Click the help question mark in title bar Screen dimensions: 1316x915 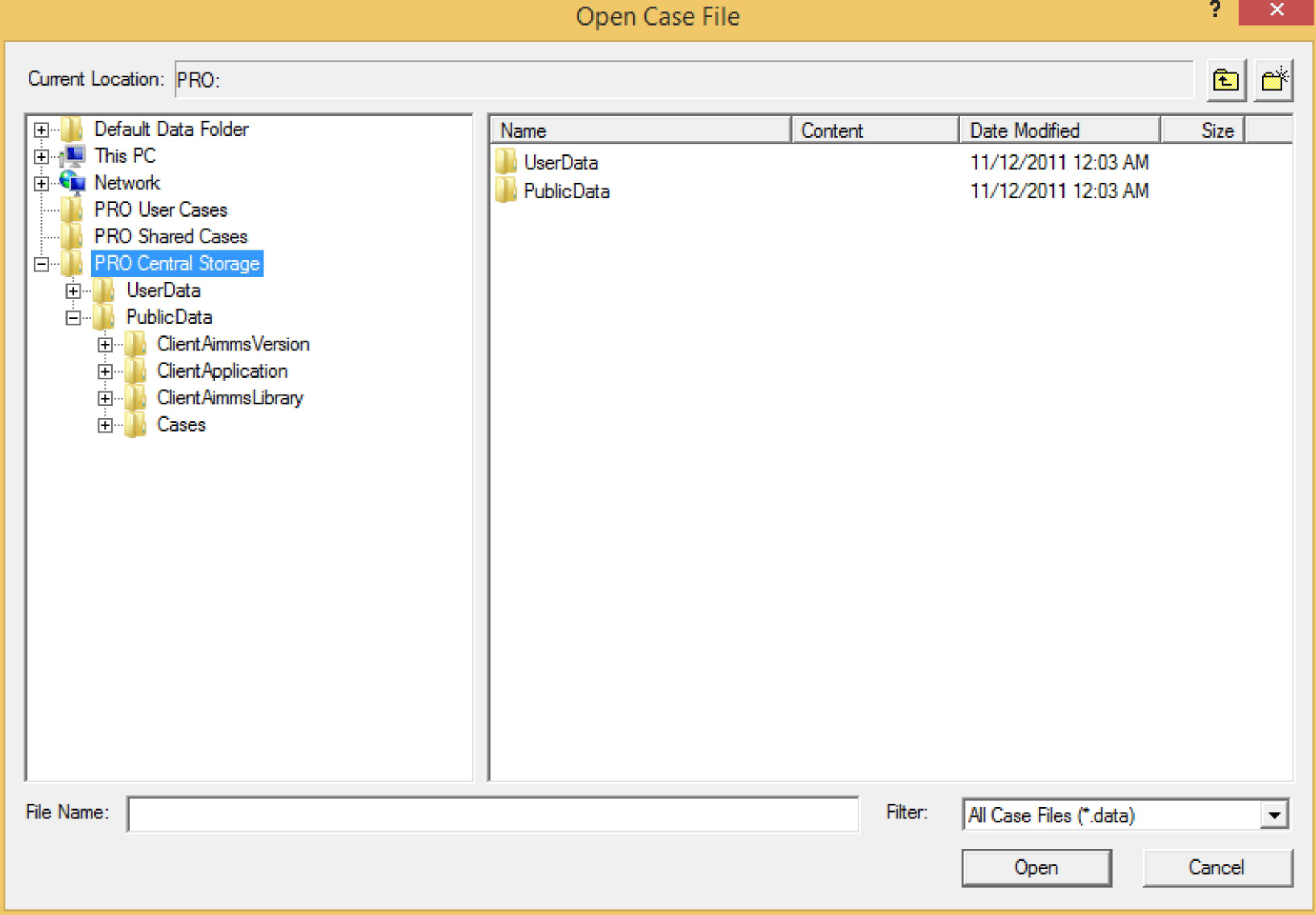coord(1215,10)
